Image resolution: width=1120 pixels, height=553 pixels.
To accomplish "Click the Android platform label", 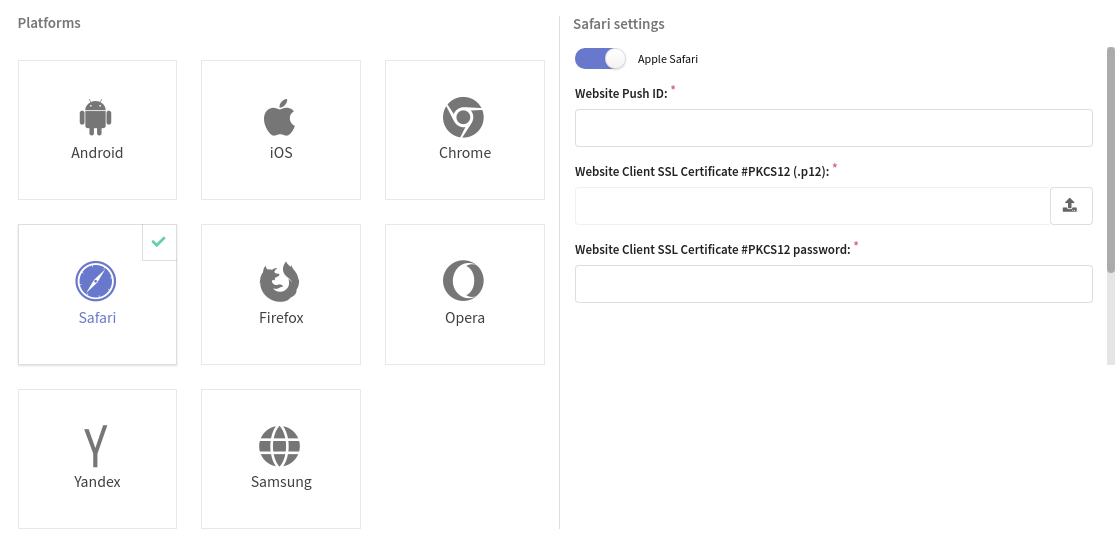I will click(x=97, y=153).
